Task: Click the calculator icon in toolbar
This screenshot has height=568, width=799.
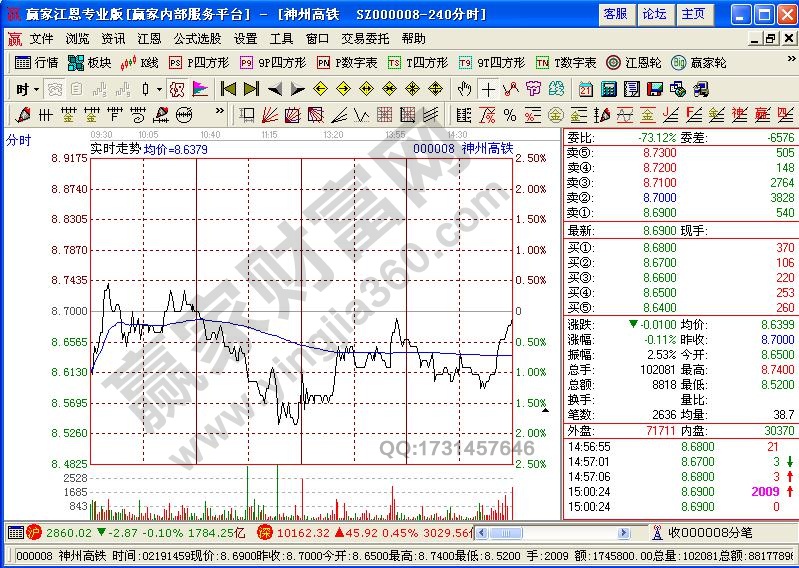Action: click(x=608, y=88)
